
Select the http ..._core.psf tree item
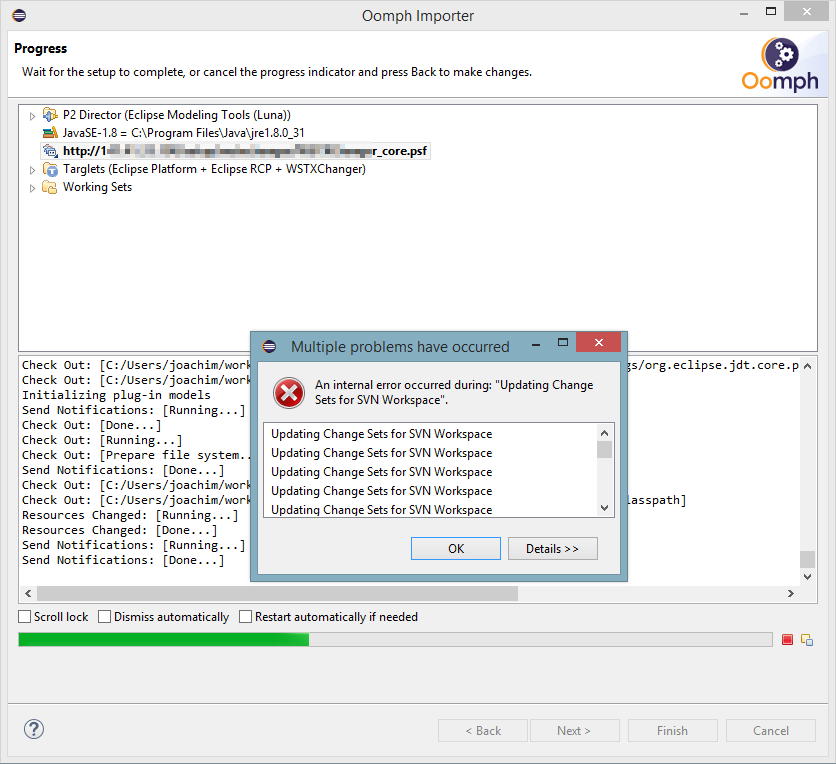pyautogui.click(x=245, y=151)
